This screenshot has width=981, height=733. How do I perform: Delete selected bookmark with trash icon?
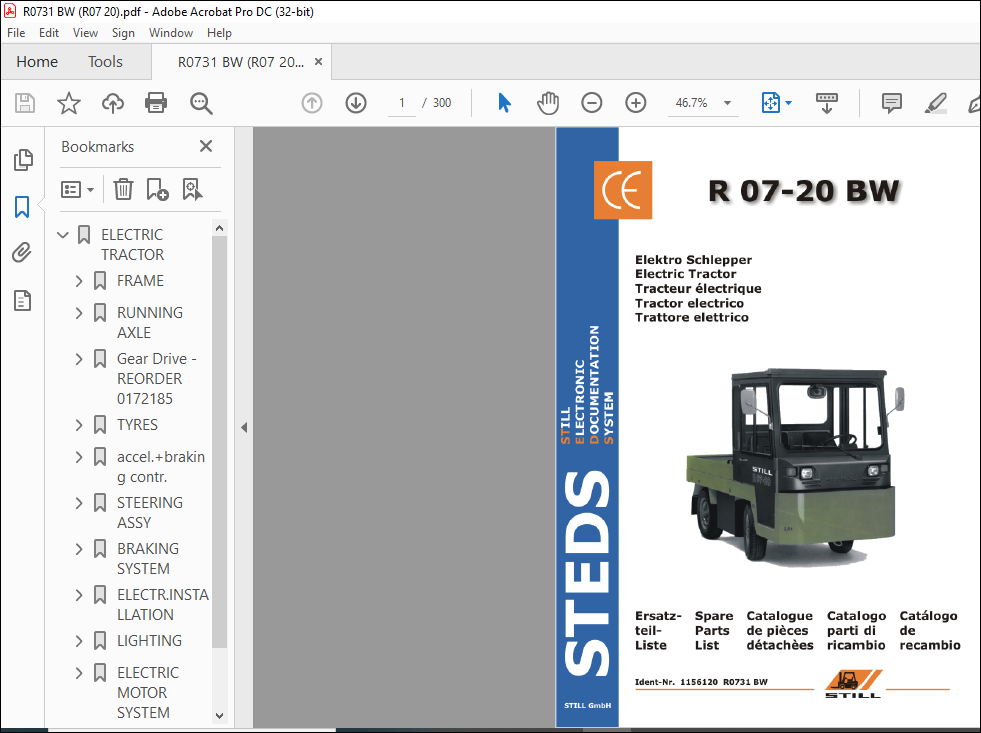[x=123, y=189]
